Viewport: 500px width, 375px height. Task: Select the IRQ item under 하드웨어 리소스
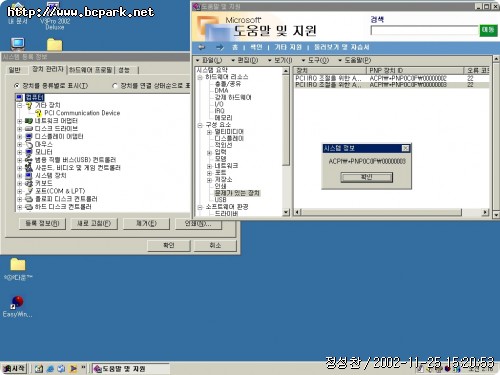[219, 111]
